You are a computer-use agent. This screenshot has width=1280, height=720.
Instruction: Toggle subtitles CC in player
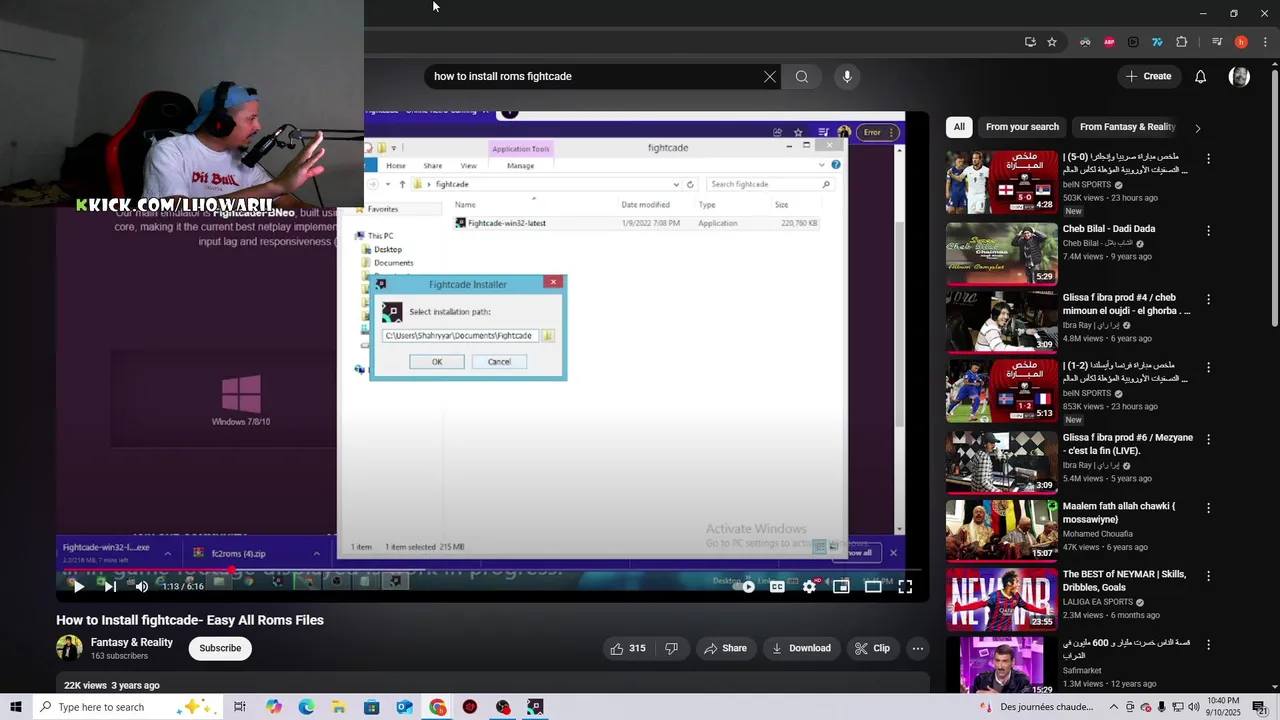pos(777,587)
